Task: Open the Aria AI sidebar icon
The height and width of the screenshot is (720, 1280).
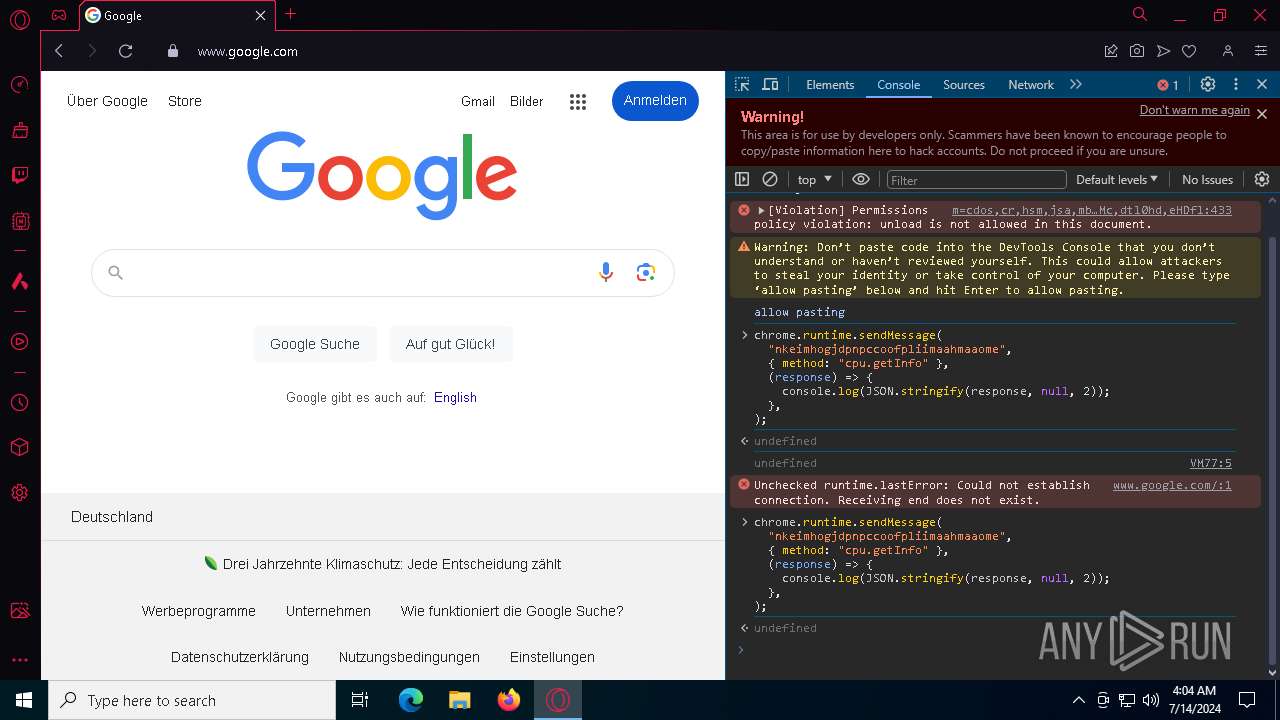Action: (19, 281)
